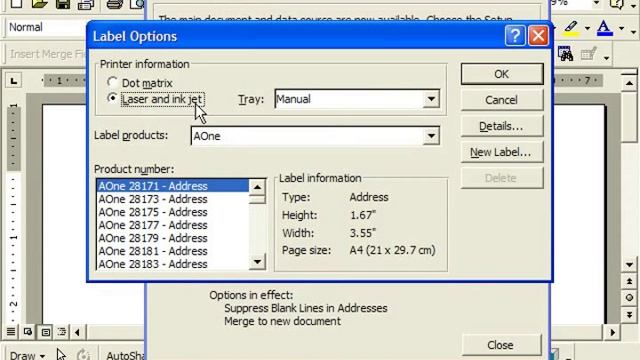Click horizontal scrollbar left arrow
The image size is (640, 360).
[x=77, y=332]
